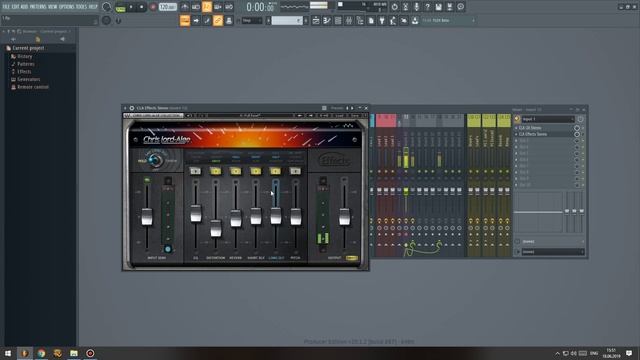
Task: Open File Explorer from the taskbar
Action: (74, 353)
